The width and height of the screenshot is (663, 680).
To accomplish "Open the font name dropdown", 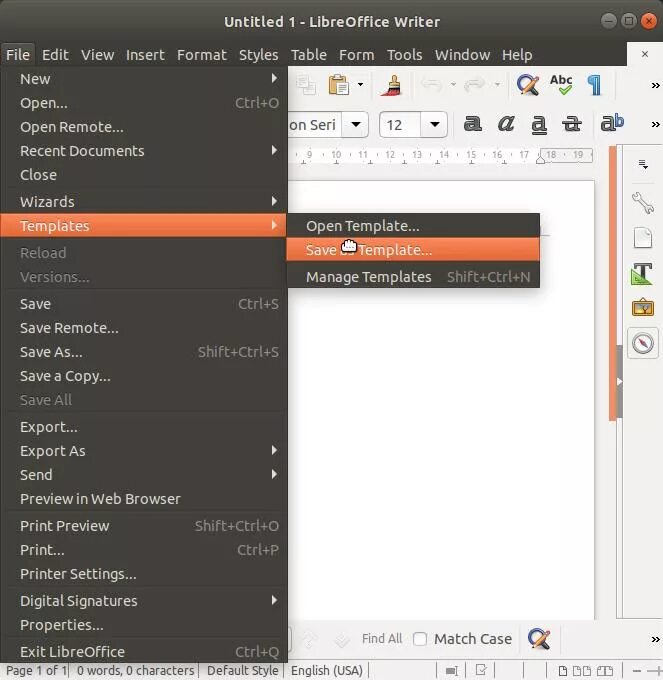I will tap(356, 125).
